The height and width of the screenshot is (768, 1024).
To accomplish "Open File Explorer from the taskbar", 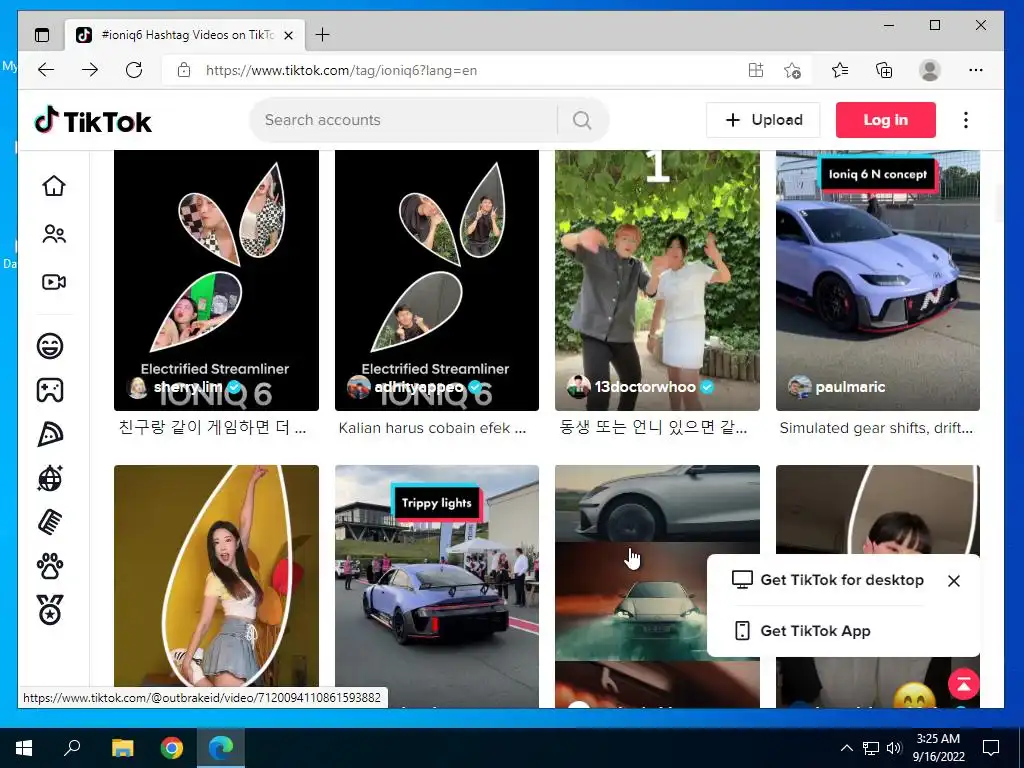I will [x=122, y=748].
